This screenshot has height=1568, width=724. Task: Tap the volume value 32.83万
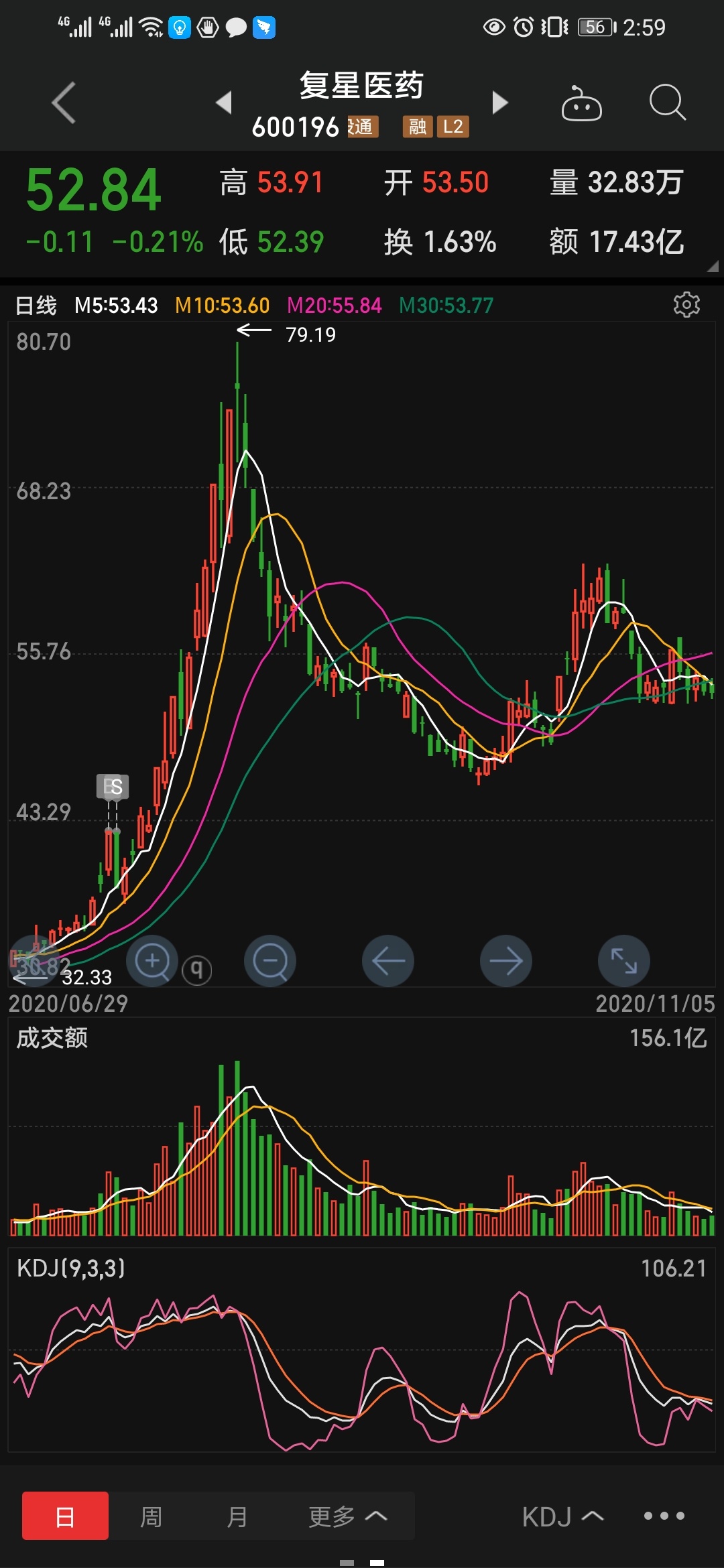click(636, 182)
